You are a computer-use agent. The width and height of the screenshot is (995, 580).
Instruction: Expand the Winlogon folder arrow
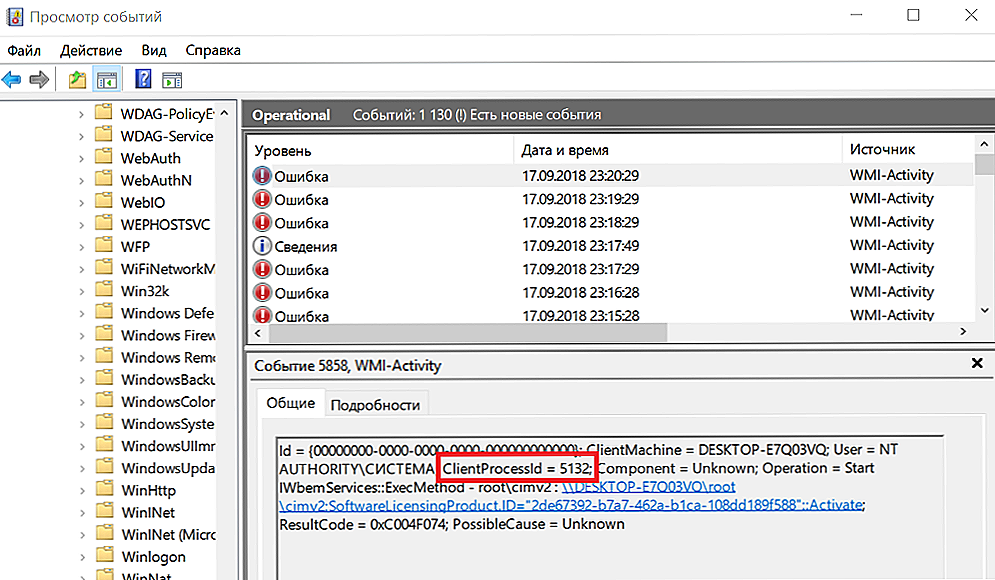(x=82, y=557)
